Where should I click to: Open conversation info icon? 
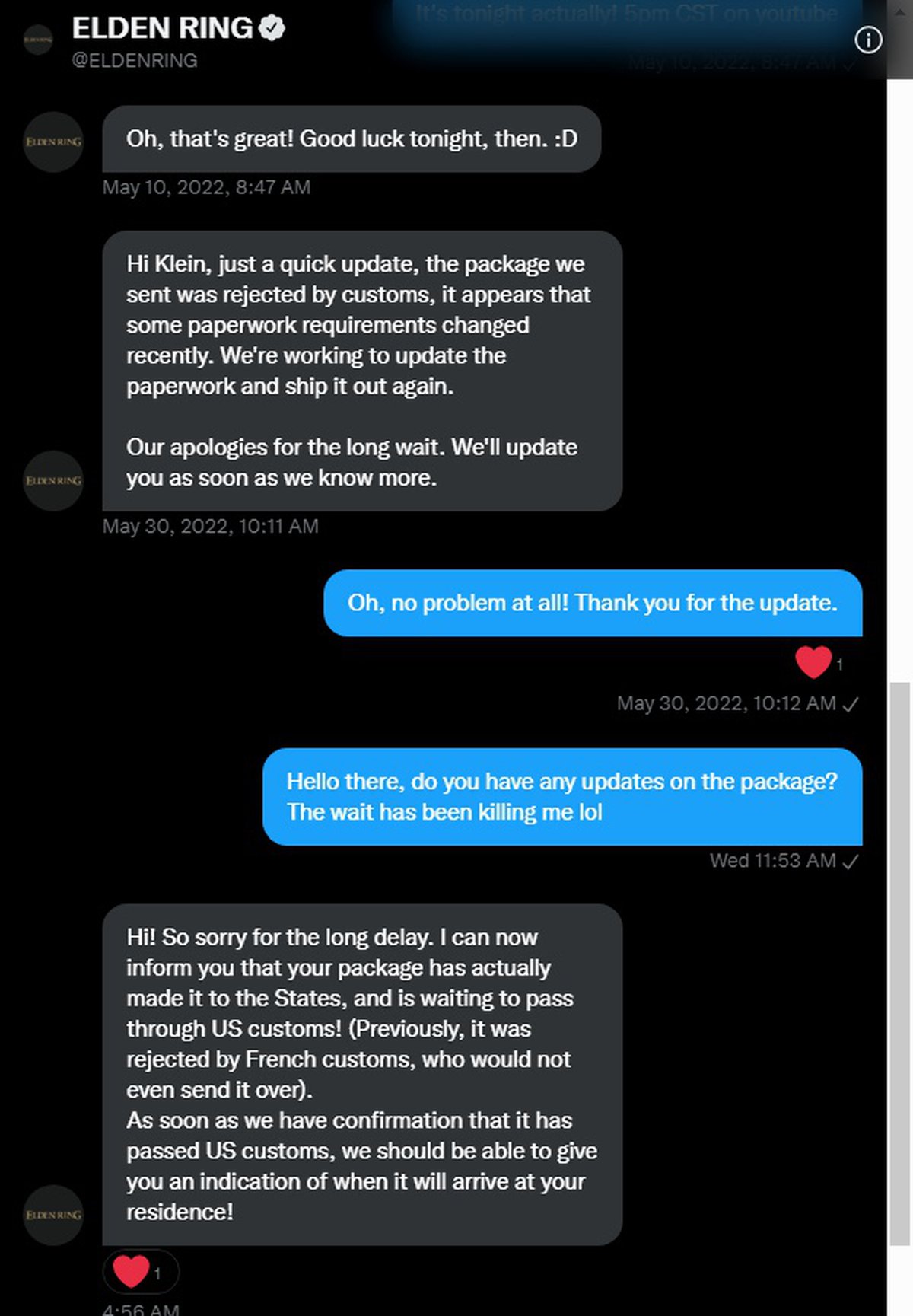tap(868, 40)
